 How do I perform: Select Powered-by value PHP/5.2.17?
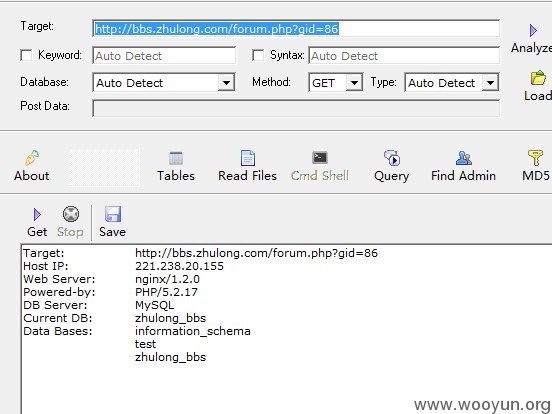pos(166,292)
